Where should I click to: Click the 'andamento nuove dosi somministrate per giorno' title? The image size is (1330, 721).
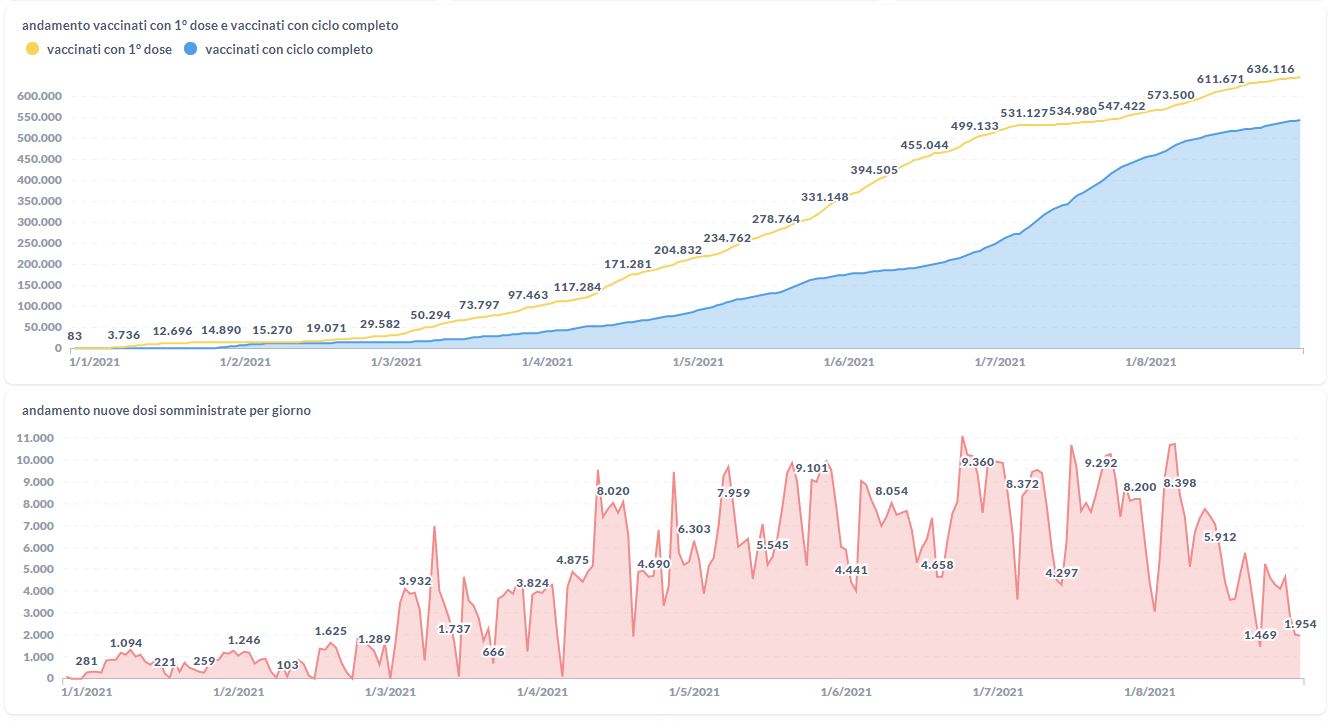point(166,410)
